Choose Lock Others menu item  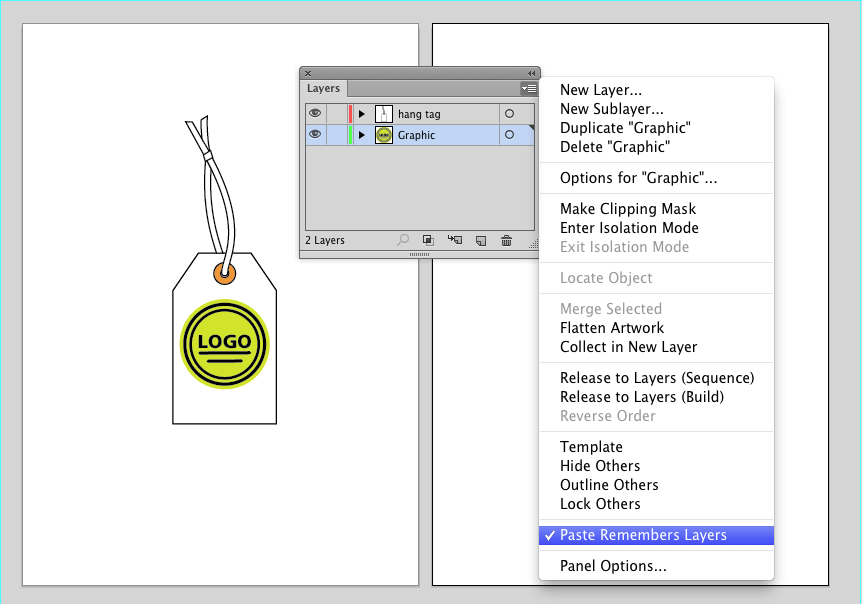600,504
